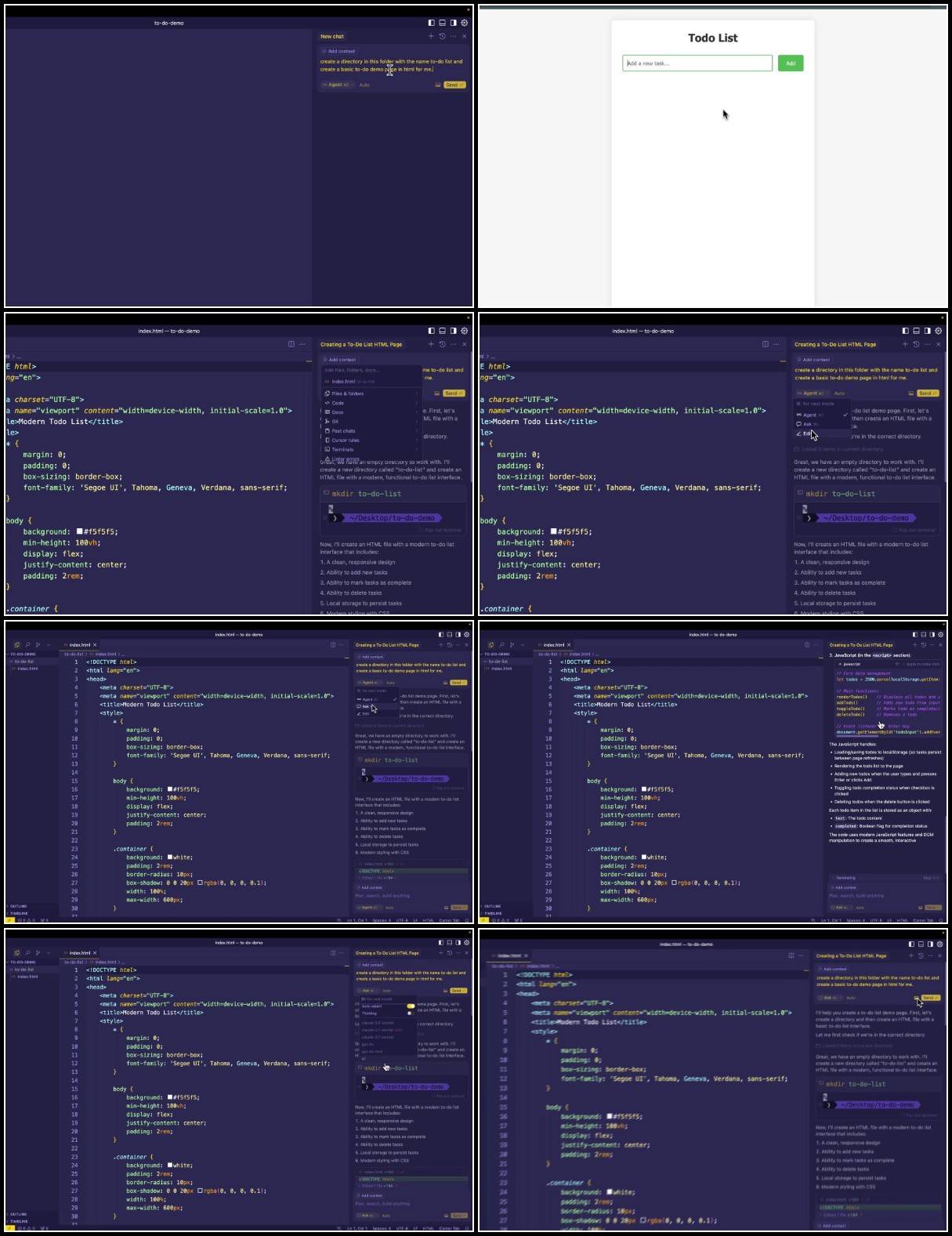Click 'Add files, folders, docs...' search field
The image size is (952, 1236).
[x=371, y=370]
